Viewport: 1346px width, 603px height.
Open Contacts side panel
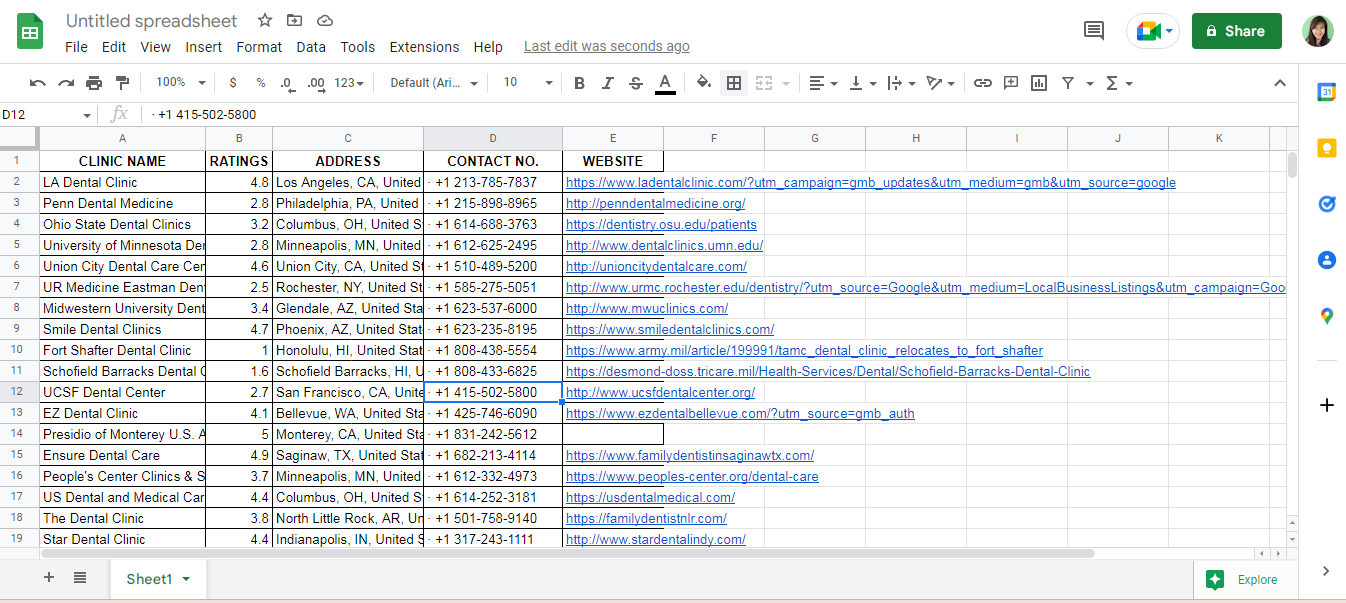(x=1326, y=260)
